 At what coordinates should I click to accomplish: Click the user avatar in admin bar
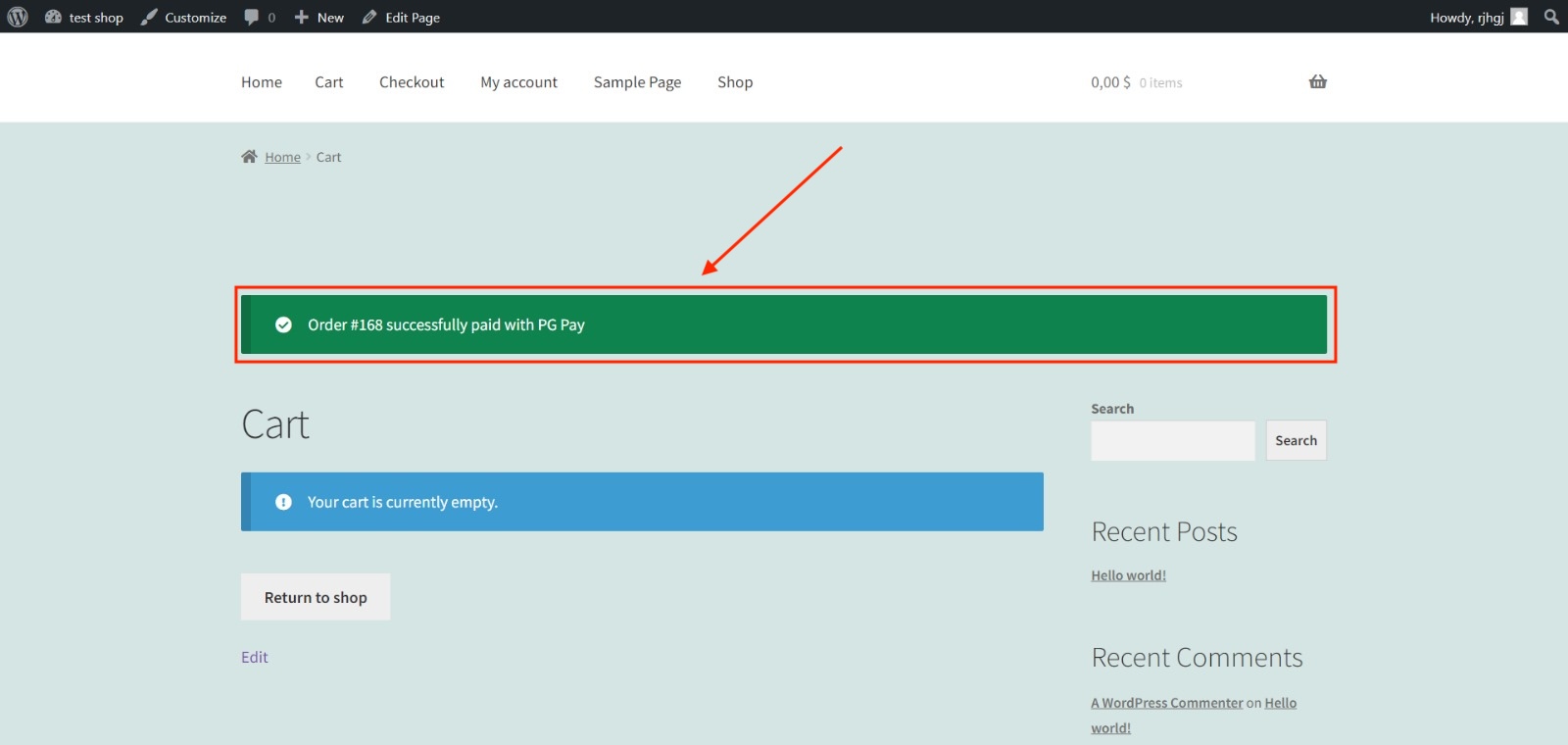(1519, 17)
